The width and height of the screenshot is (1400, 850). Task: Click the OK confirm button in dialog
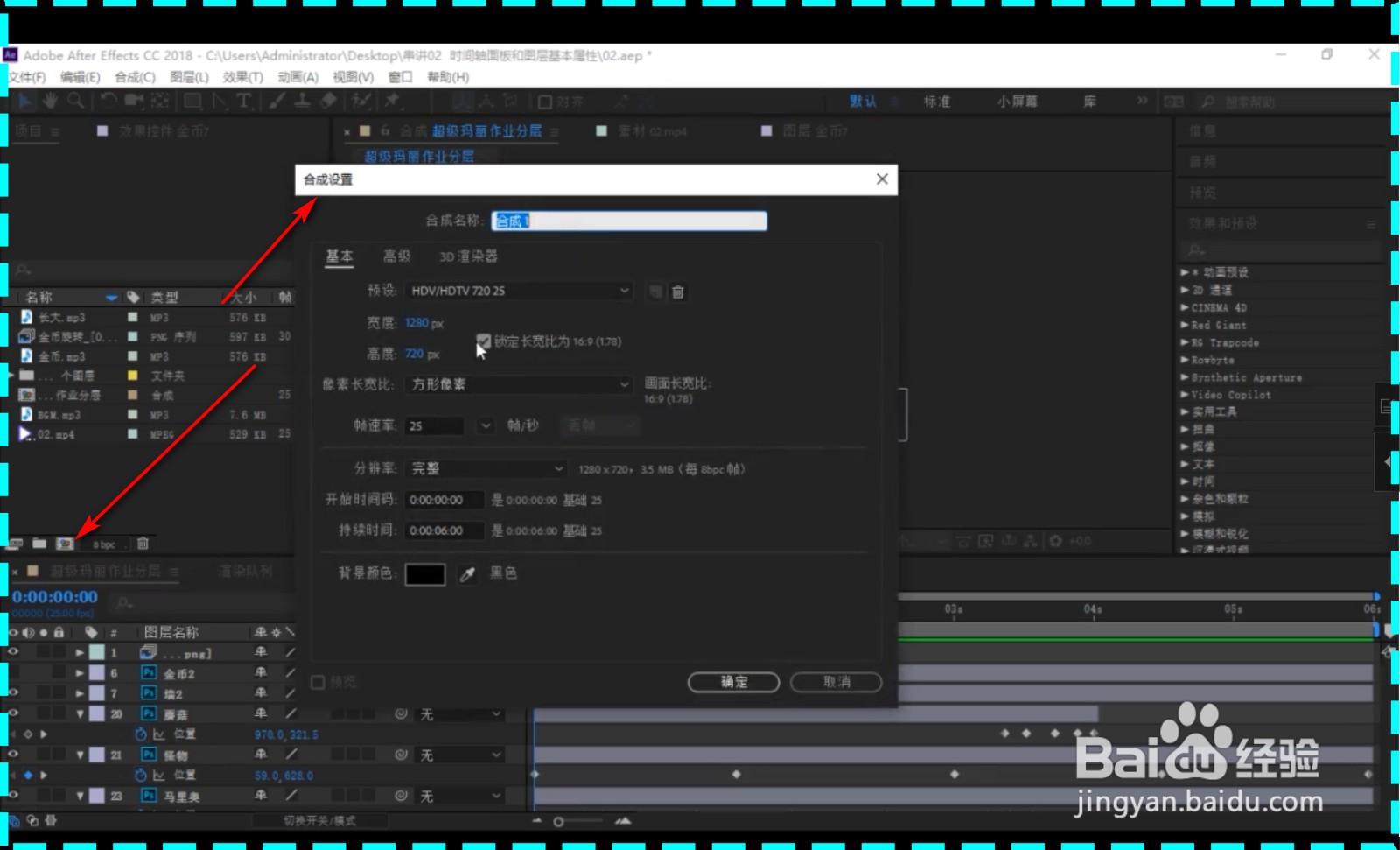pos(733,682)
